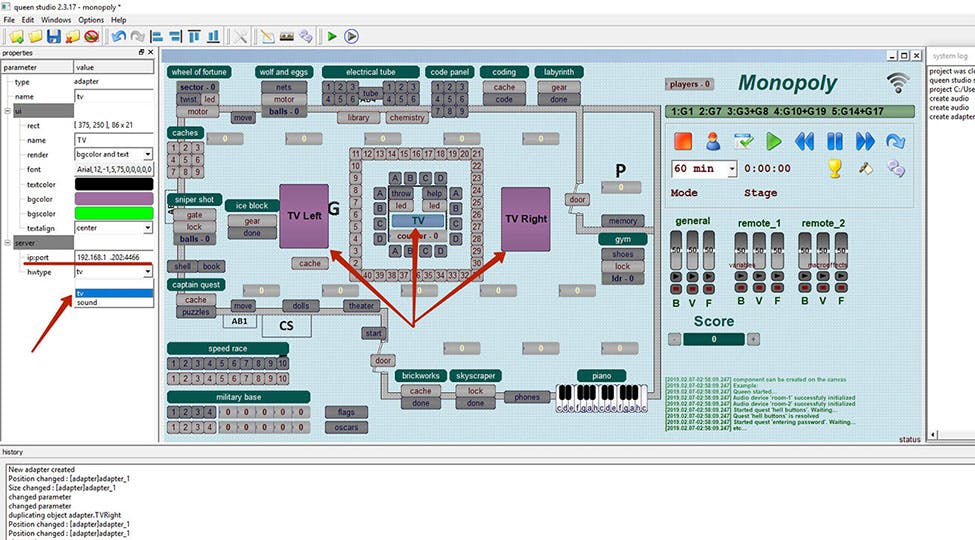This screenshot has width=975, height=540.
Task: Click the gold trophy icon
Action: (835, 168)
